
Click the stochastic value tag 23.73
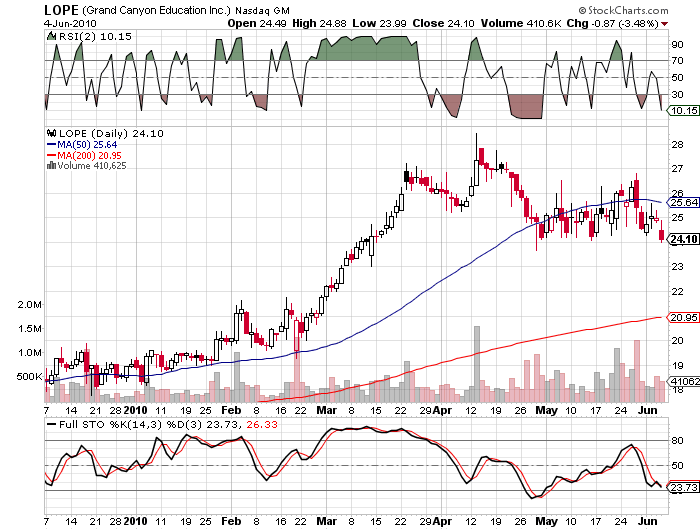click(683, 487)
